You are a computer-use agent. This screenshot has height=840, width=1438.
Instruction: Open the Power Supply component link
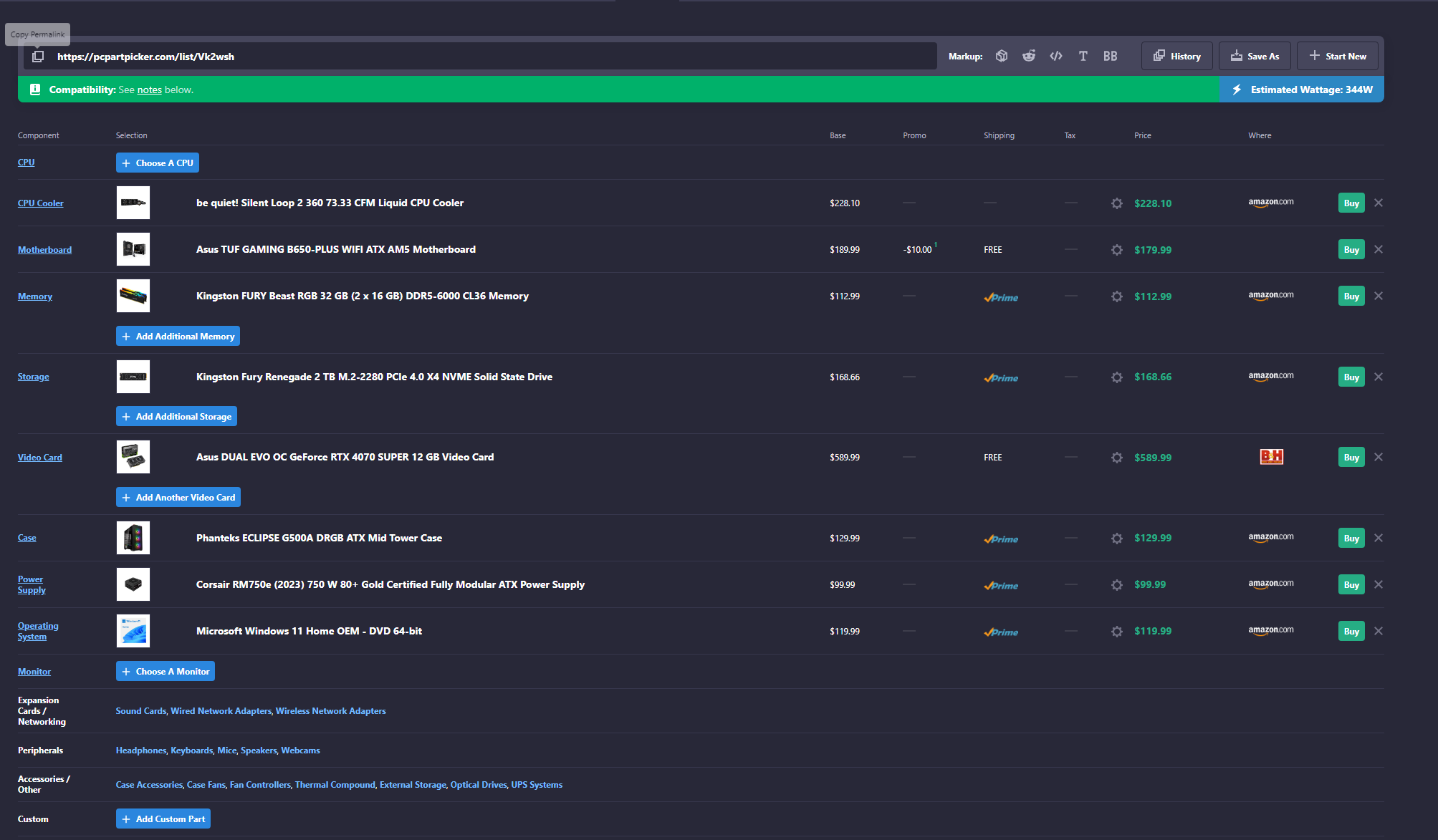[32, 584]
